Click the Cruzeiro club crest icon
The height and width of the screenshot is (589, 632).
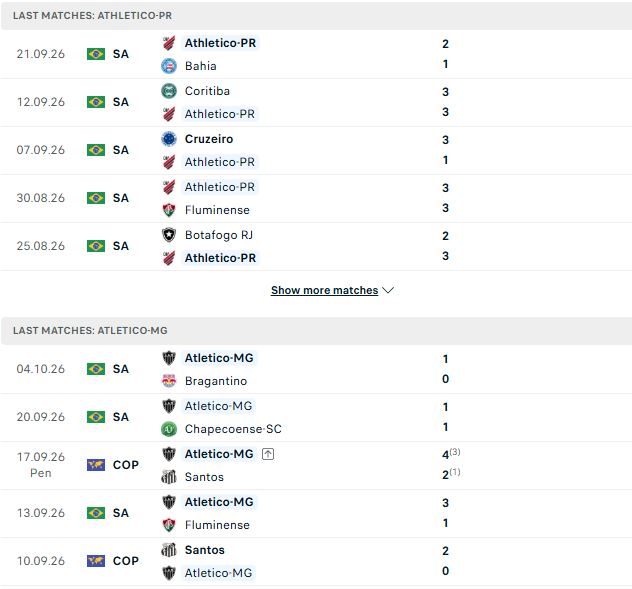tap(169, 139)
